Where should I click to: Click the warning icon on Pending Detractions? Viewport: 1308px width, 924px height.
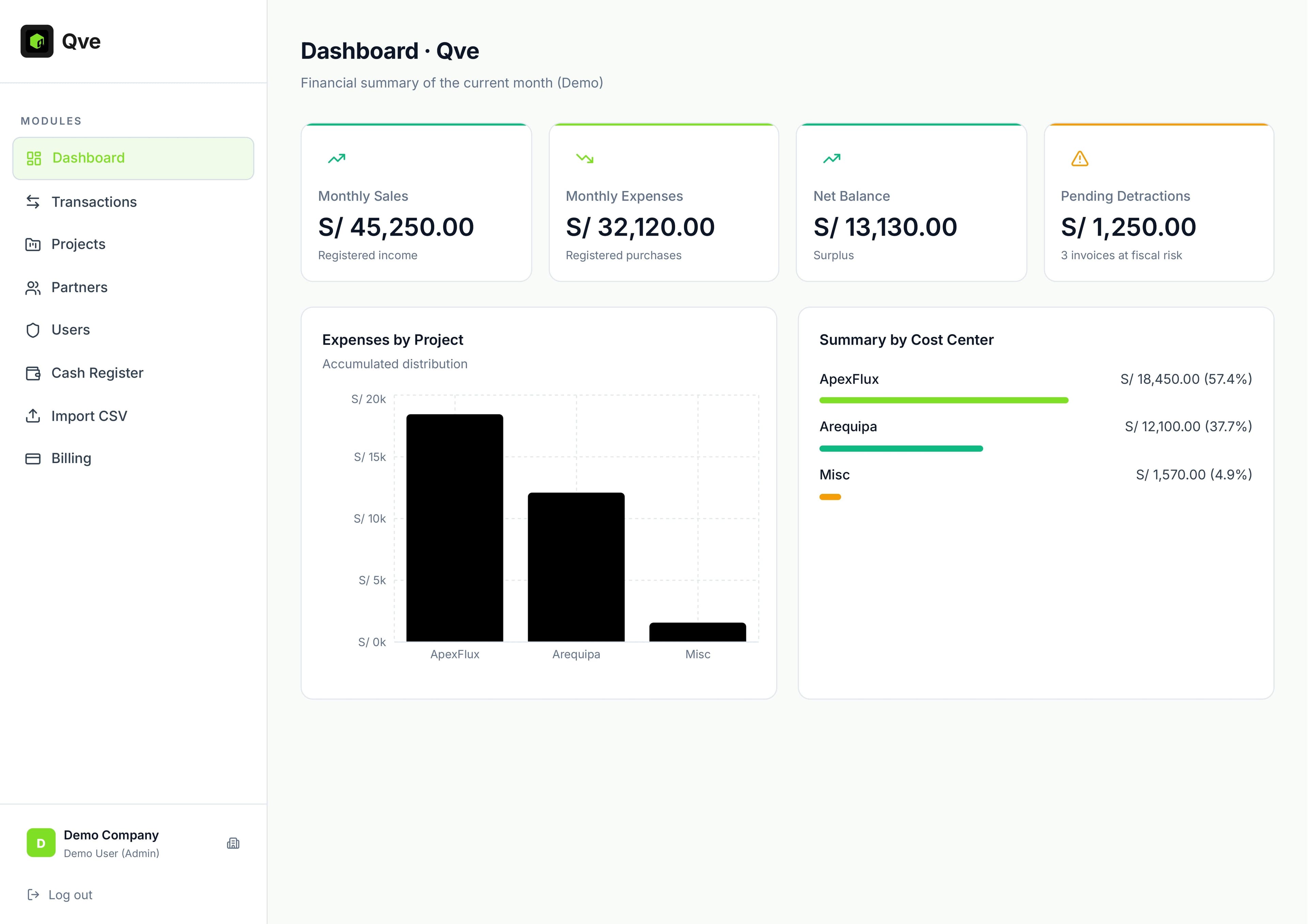[1079, 159]
